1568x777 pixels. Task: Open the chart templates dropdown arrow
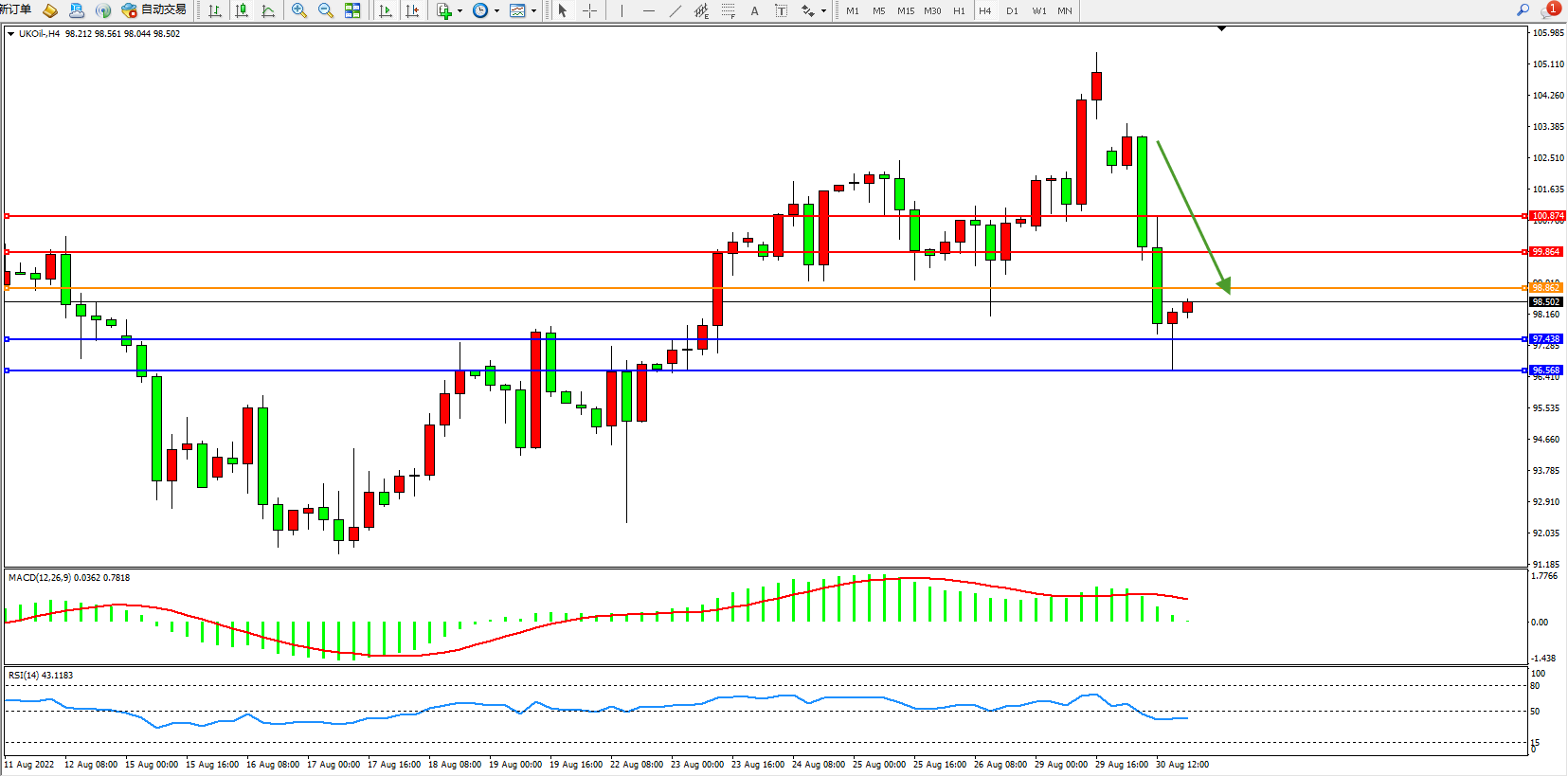pos(533,11)
